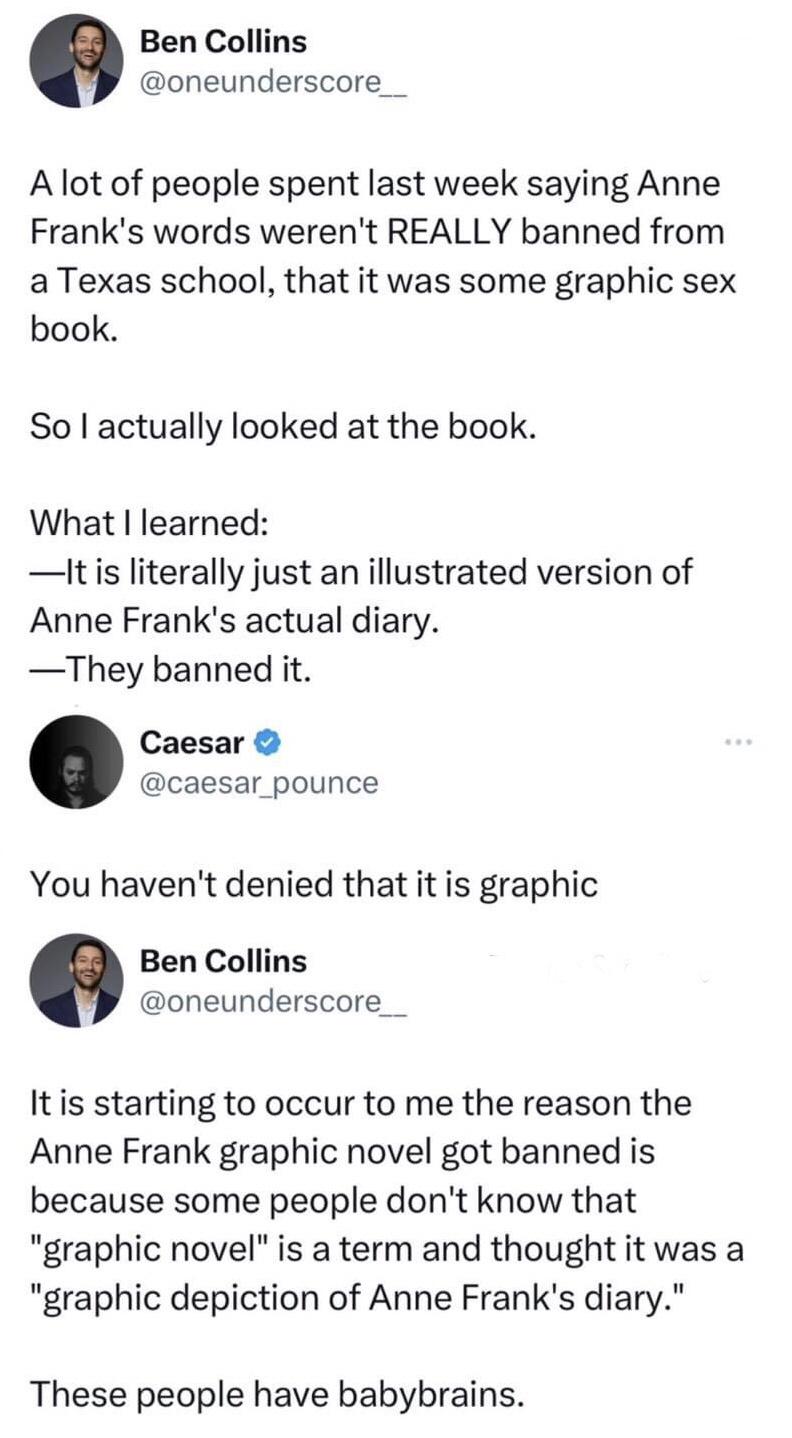
Task: Open Caesar's profile picture
Action: [75, 761]
